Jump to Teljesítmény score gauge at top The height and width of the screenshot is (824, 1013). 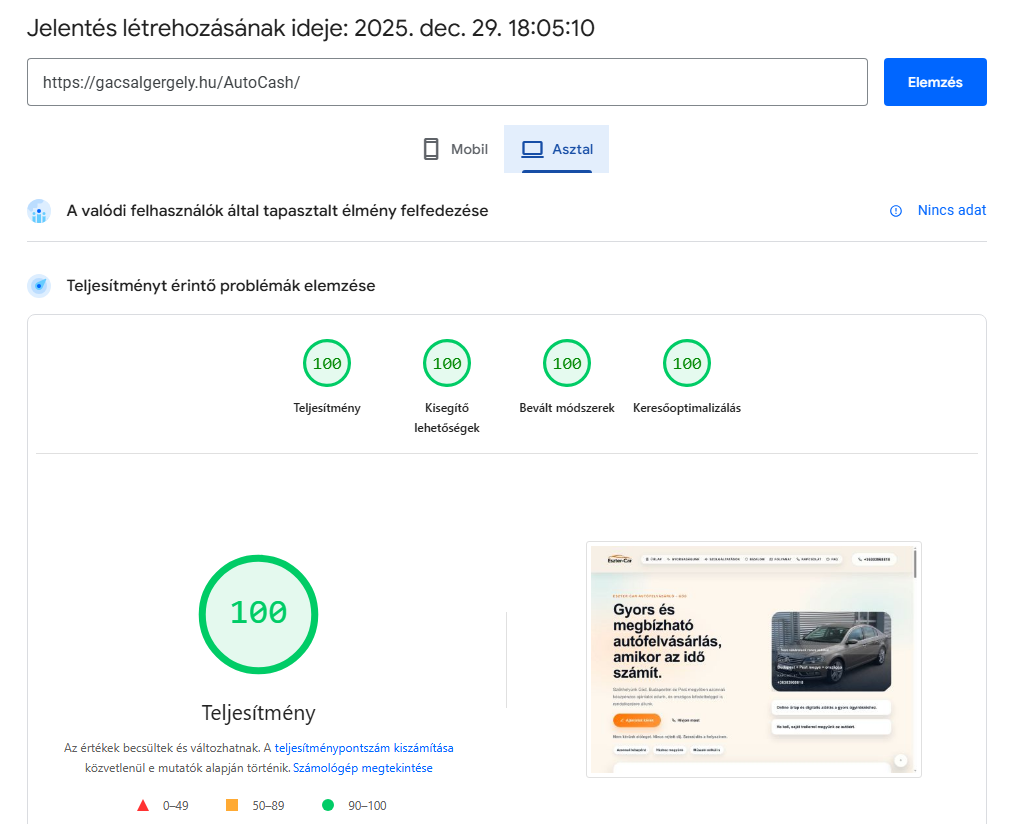coord(327,364)
